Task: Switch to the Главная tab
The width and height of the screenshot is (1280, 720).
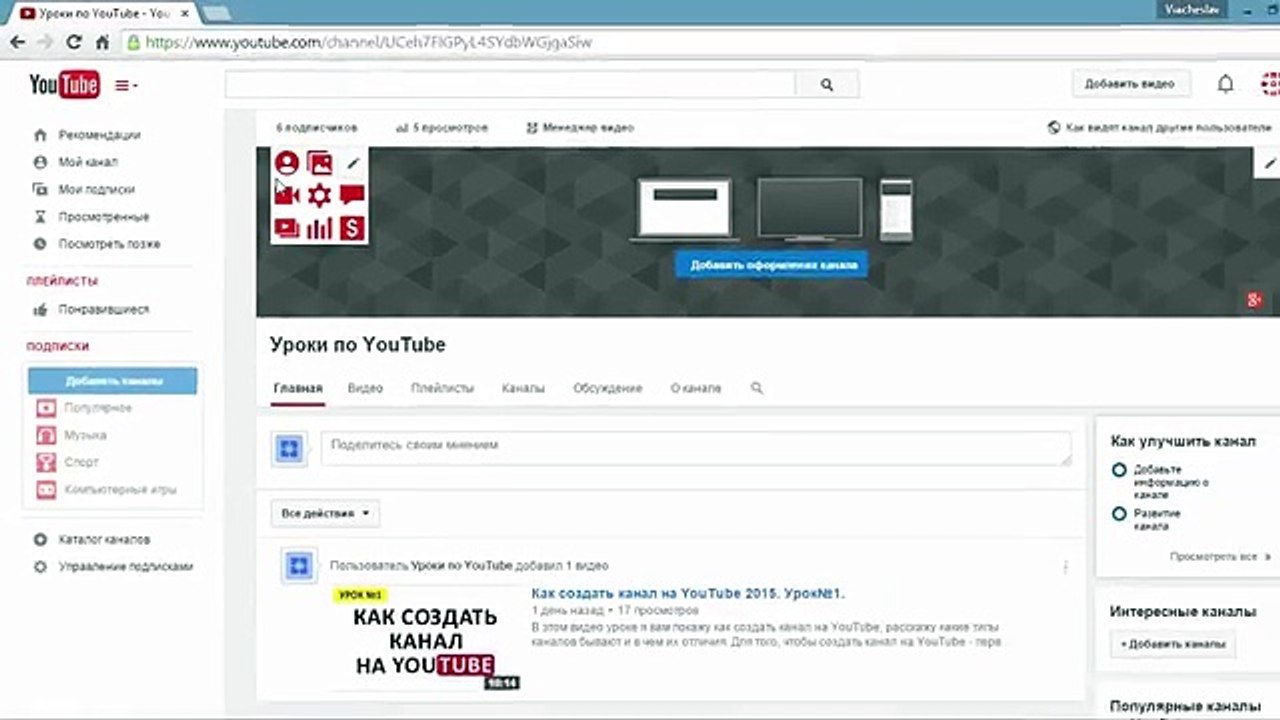Action: coord(298,388)
